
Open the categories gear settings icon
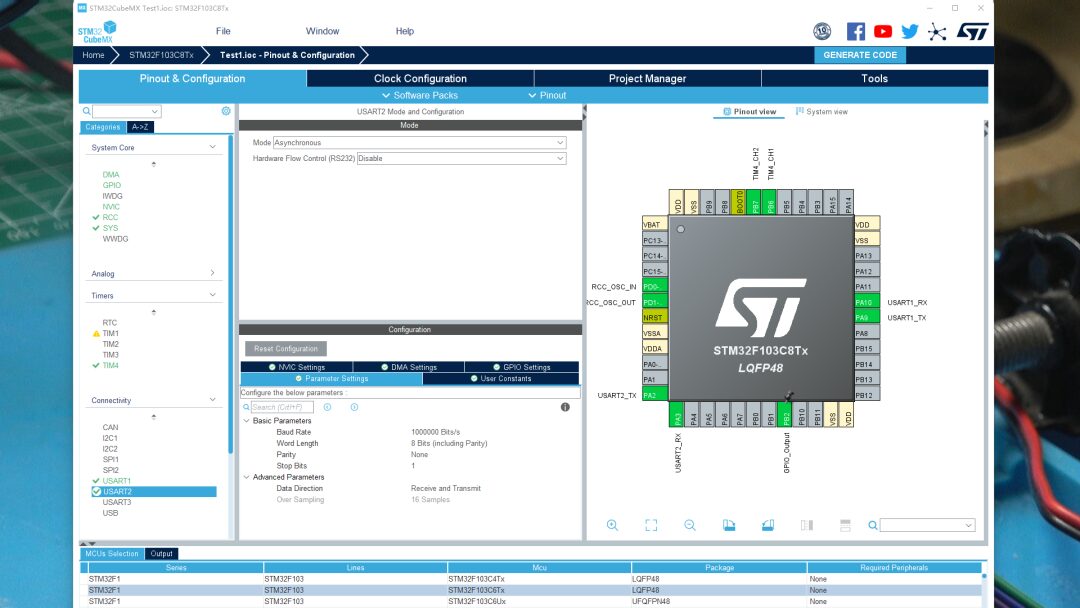pyautogui.click(x=226, y=111)
